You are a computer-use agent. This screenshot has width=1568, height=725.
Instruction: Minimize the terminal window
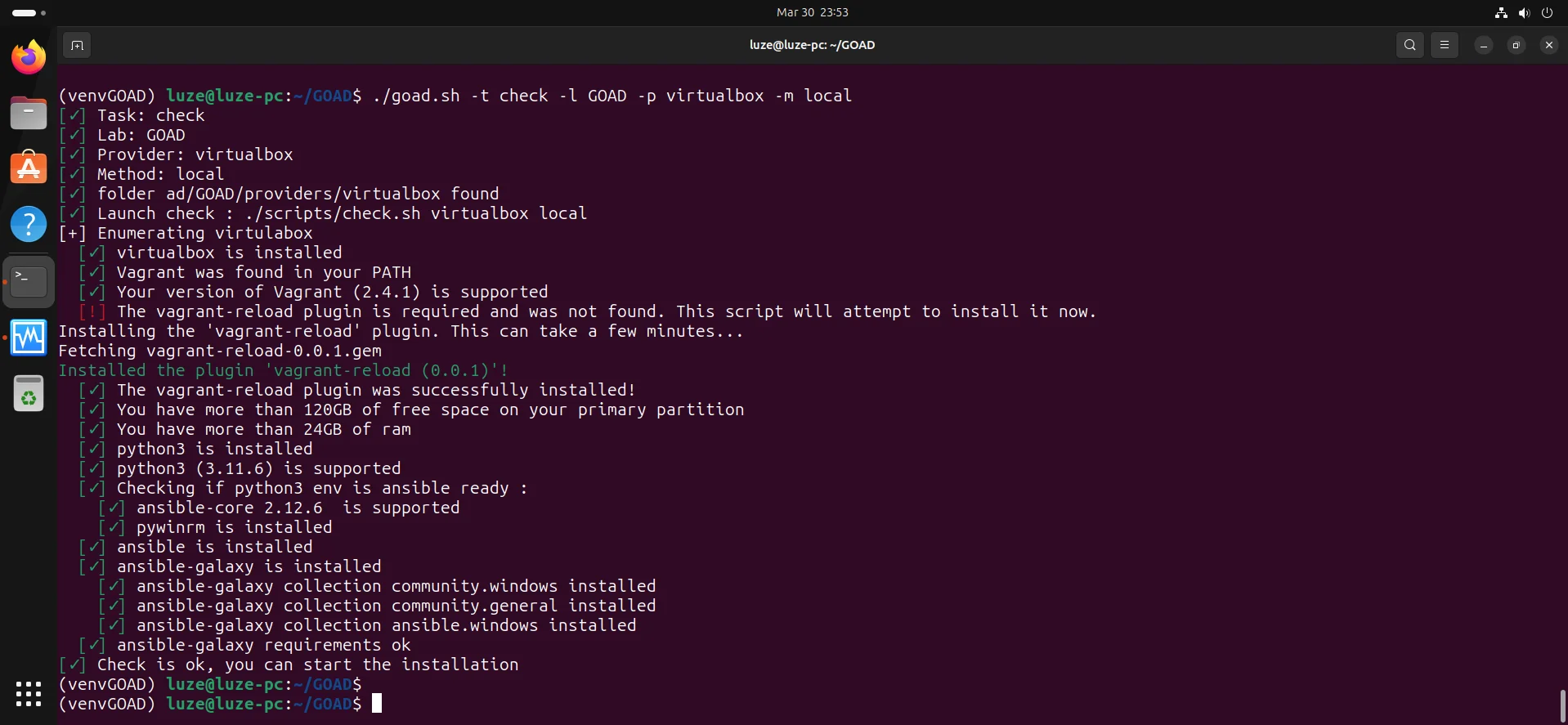click(x=1483, y=45)
